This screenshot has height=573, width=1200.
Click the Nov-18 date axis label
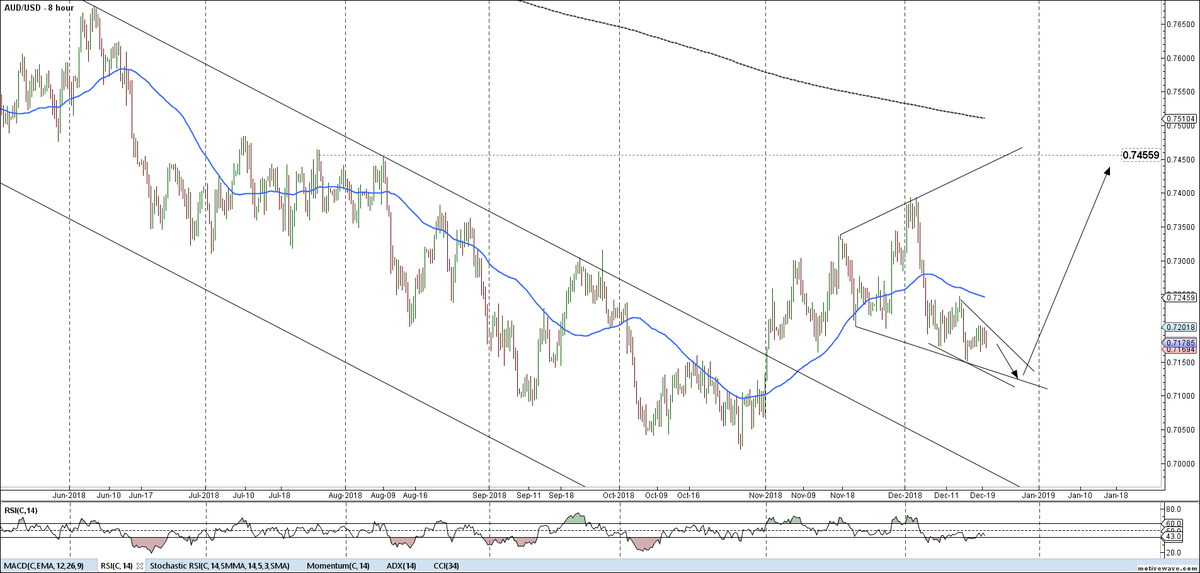coord(840,494)
